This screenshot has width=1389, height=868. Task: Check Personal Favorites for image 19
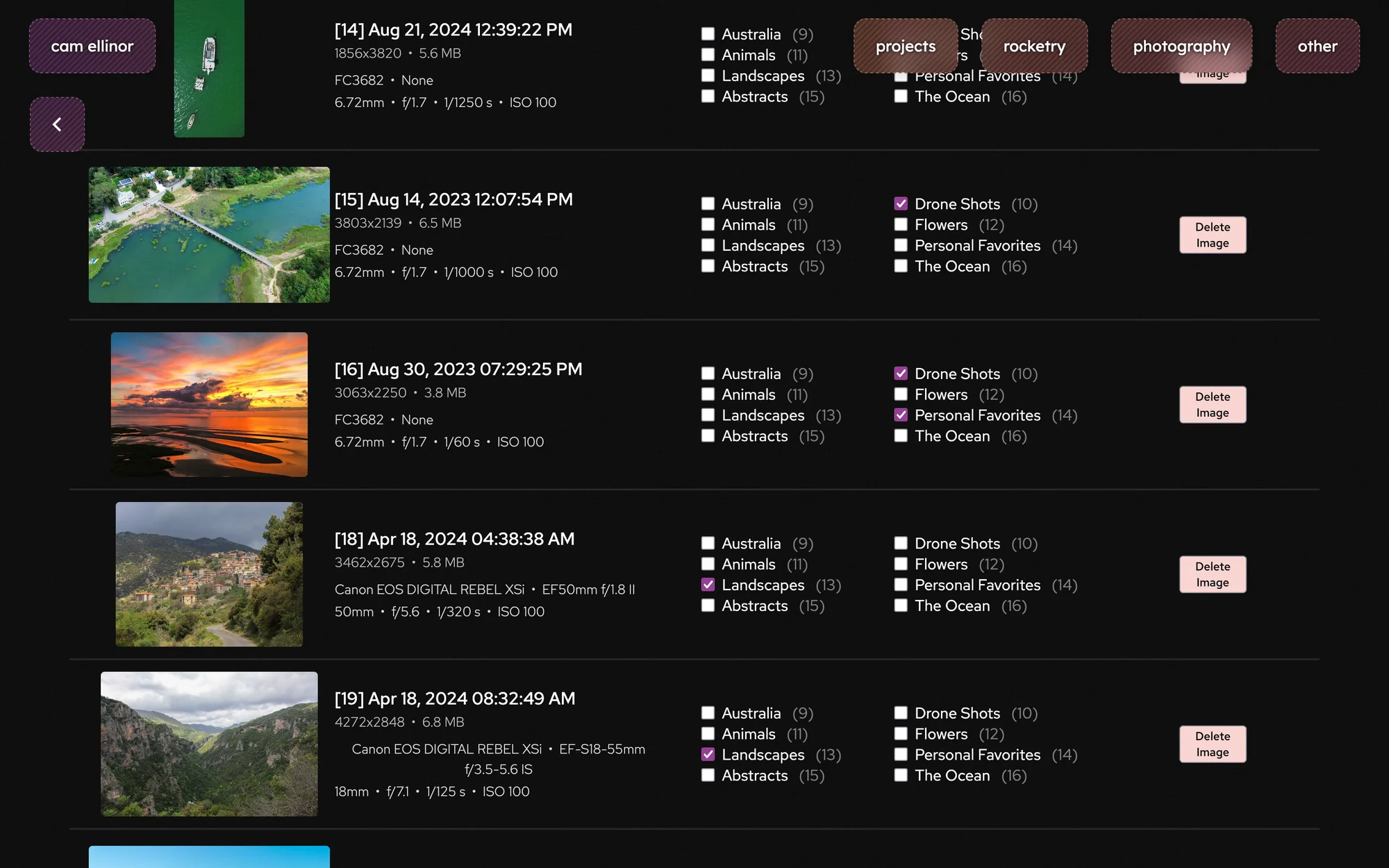tap(901, 755)
